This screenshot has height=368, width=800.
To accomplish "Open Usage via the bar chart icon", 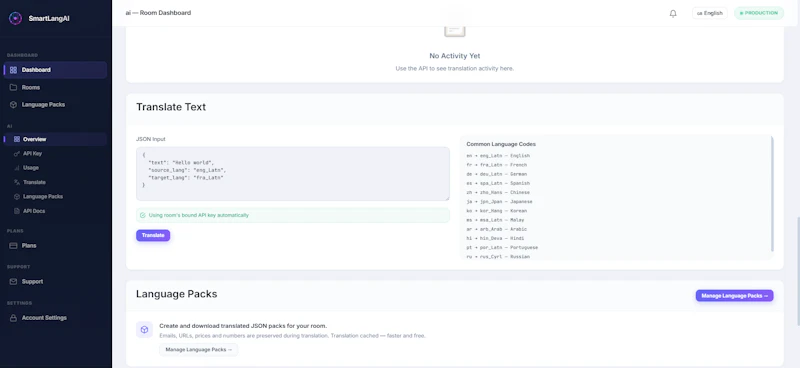I will point(17,168).
